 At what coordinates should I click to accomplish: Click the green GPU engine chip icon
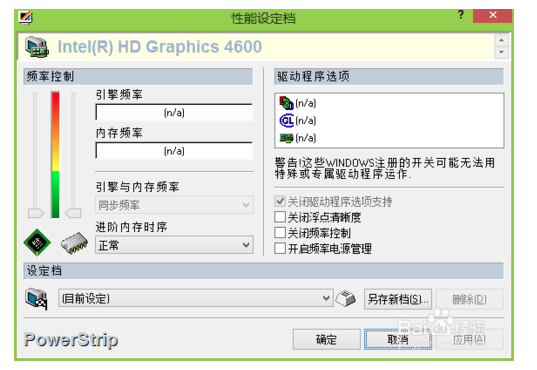(37, 242)
